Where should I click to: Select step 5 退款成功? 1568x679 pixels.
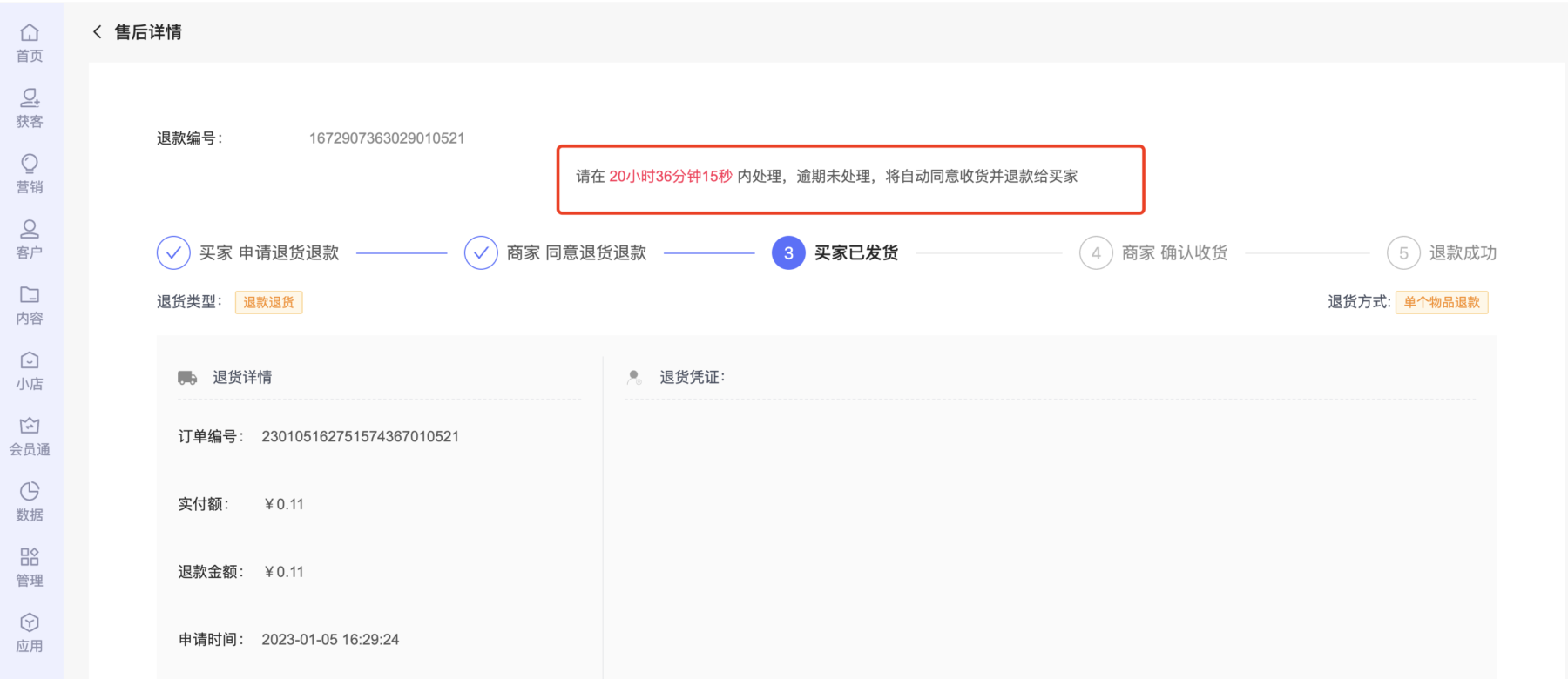point(1403,253)
